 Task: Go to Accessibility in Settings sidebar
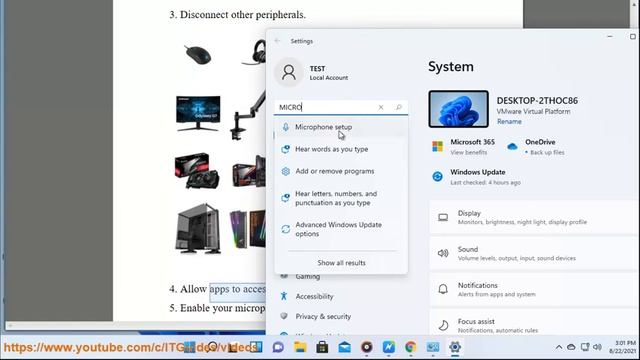[x=314, y=296]
